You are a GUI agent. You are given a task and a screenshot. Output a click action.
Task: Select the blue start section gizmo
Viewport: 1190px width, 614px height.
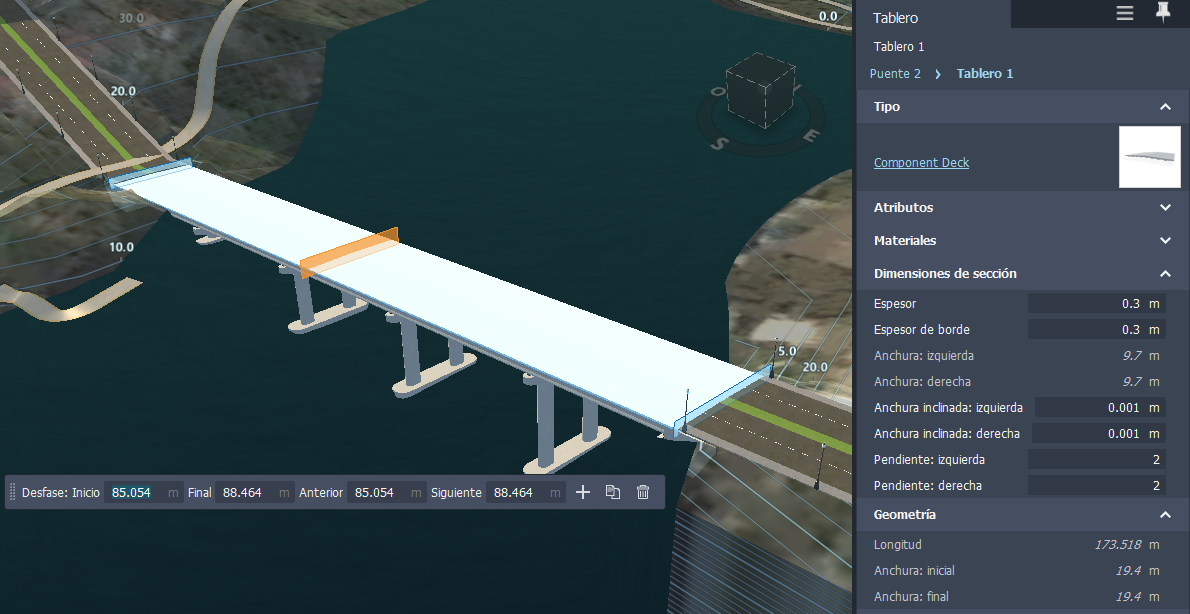(x=150, y=172)
